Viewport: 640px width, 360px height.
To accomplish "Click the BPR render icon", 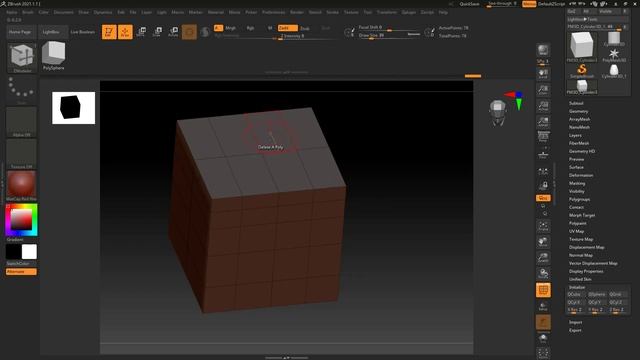I will tap(543, 50).
